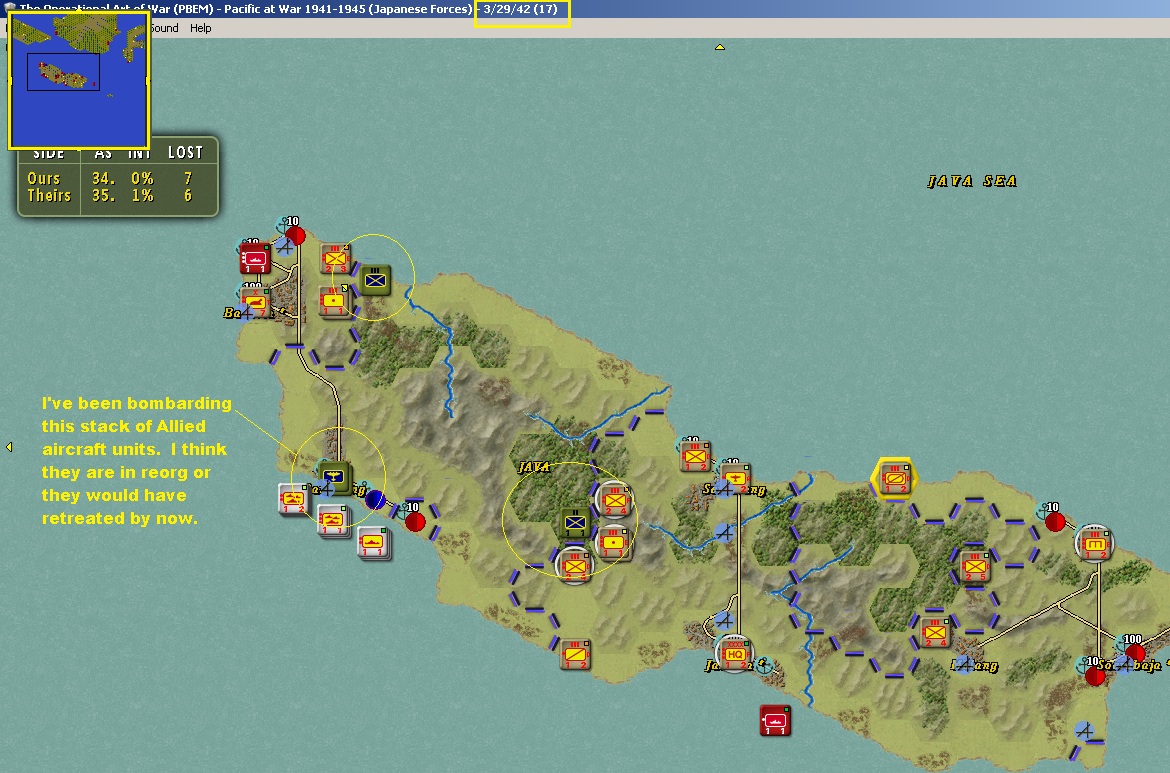
Task: Click the scroll-up arrow at the map's top edge
Action: 720,47
